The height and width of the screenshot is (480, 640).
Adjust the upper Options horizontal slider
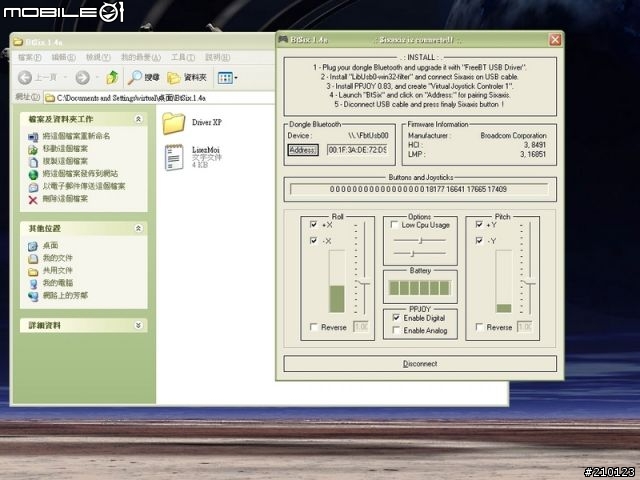(420, 240)
